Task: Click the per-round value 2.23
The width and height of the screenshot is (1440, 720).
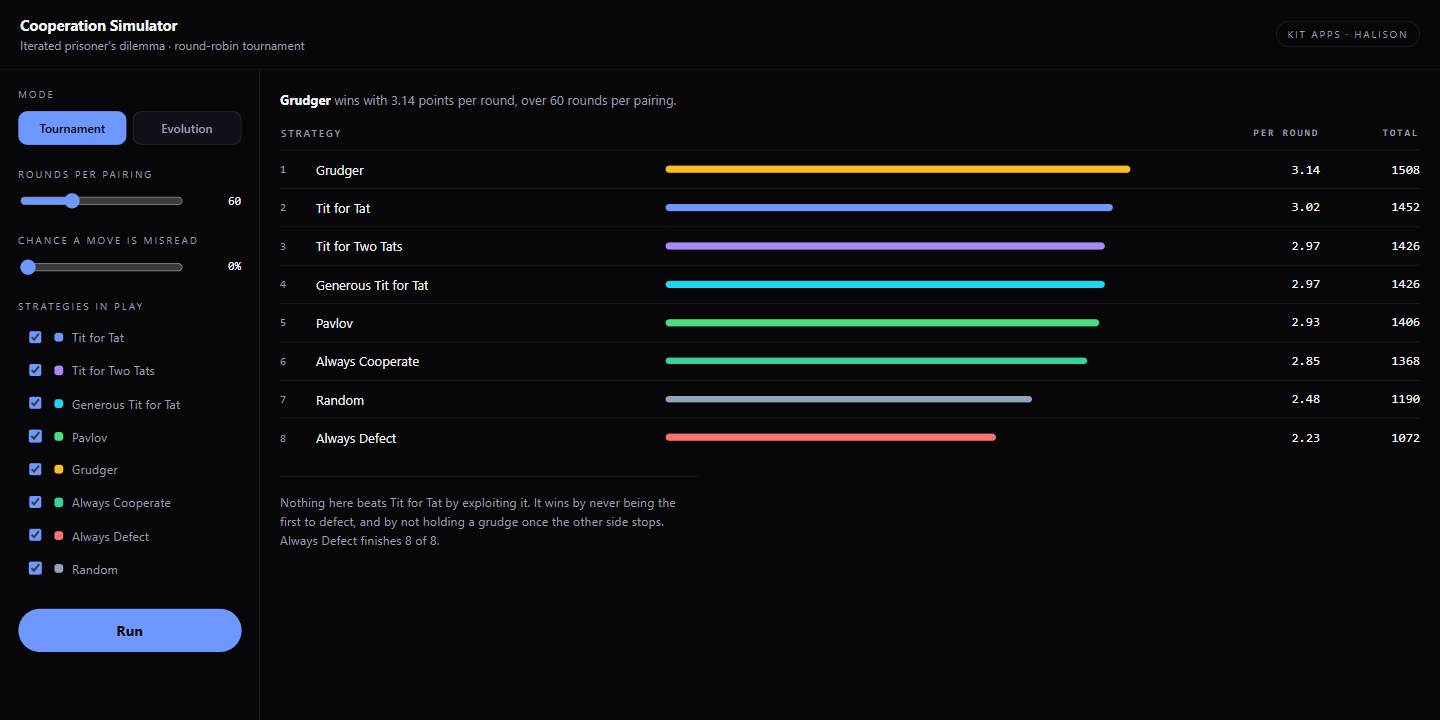Action: pos(1305,438)
